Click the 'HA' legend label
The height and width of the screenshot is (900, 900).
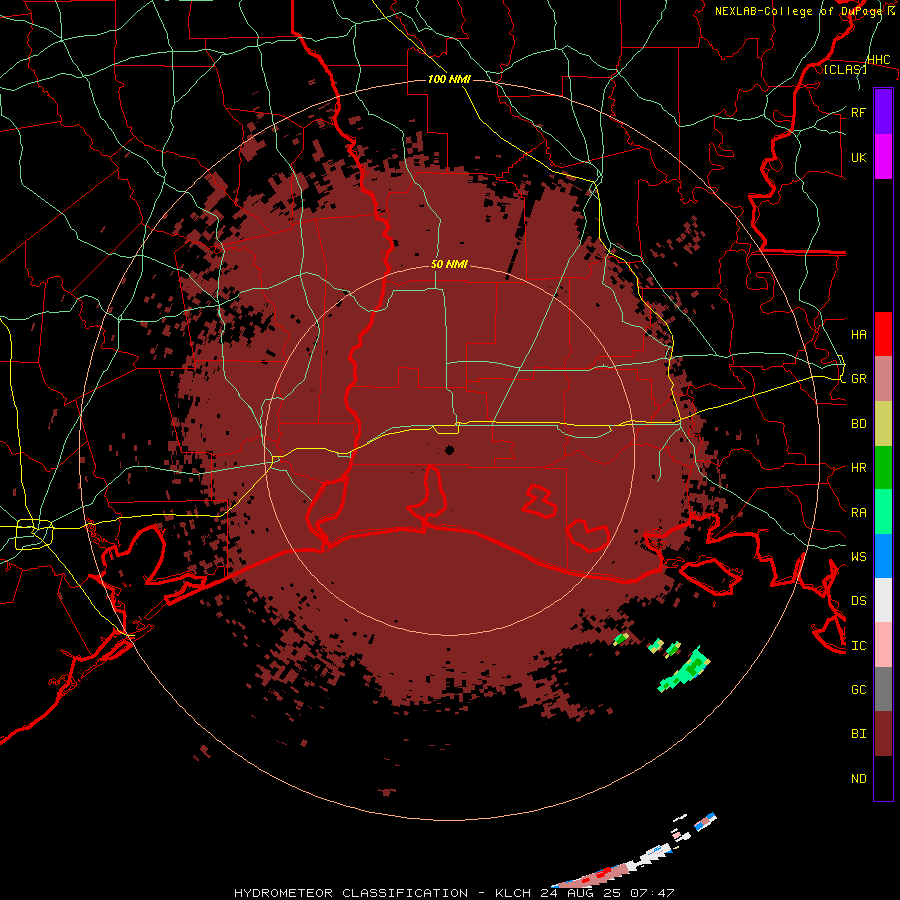[x=858, y=335]
